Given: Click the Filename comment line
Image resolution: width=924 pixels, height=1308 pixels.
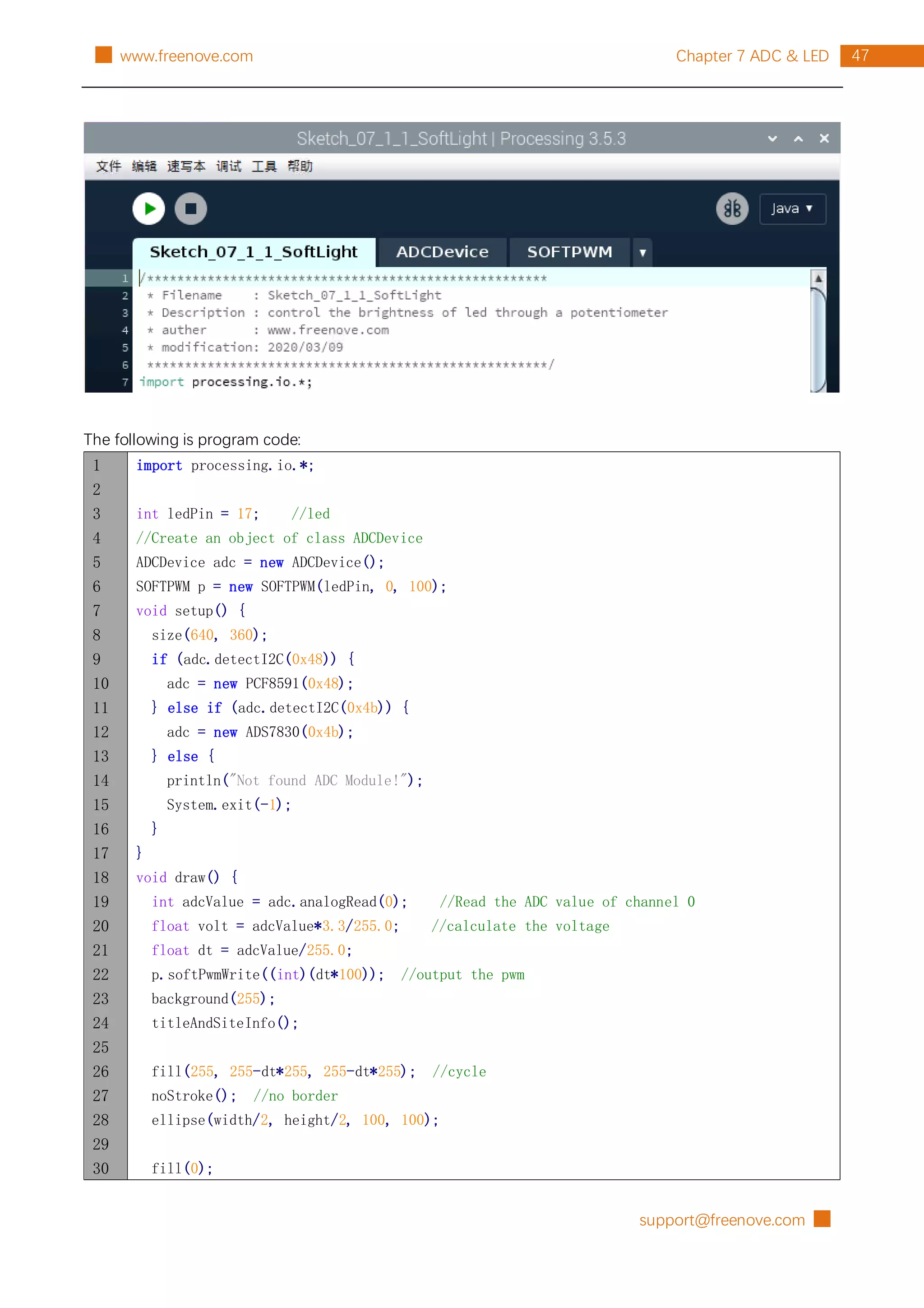Looking at the screenshot, I should (294, 295).
